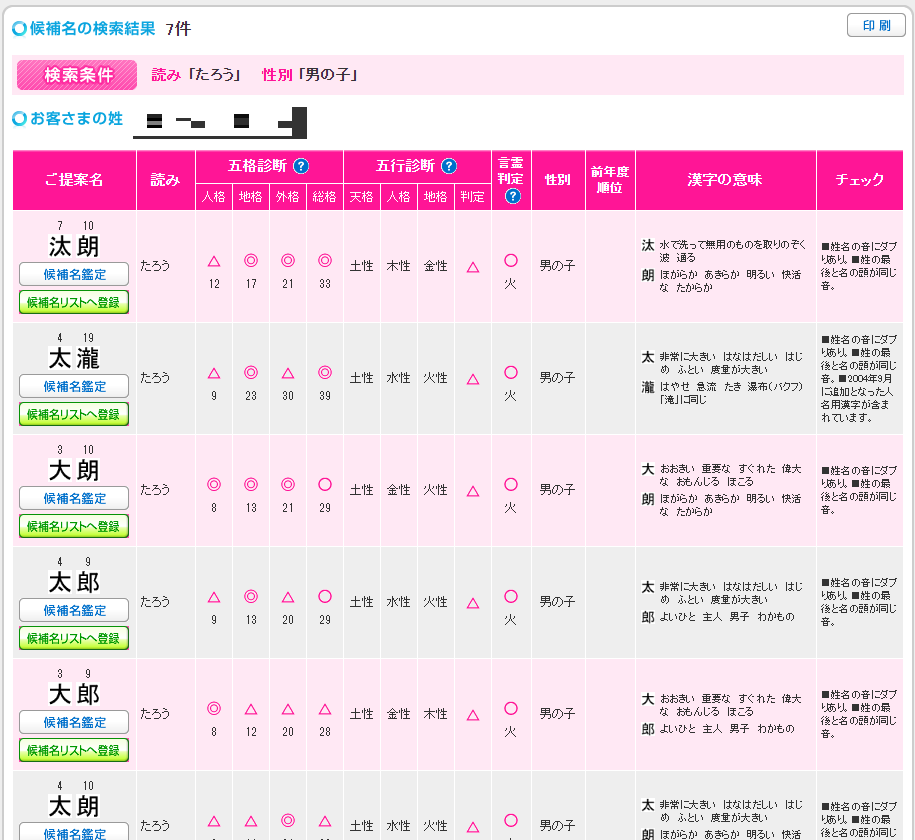Screen dimensions: 915x840
Task: Open 候補名鑑定 for the name 大郎
Action: point(74,723)
